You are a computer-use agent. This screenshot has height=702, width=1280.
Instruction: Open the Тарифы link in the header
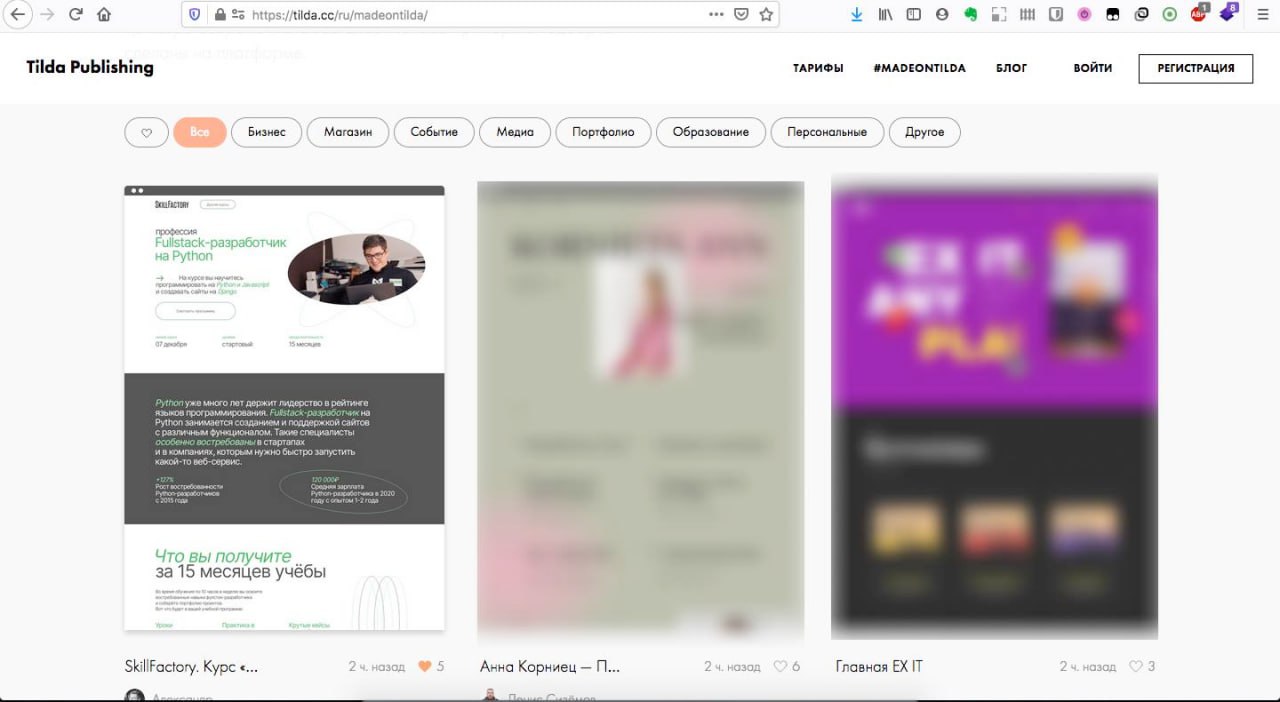tap(818, 68)
